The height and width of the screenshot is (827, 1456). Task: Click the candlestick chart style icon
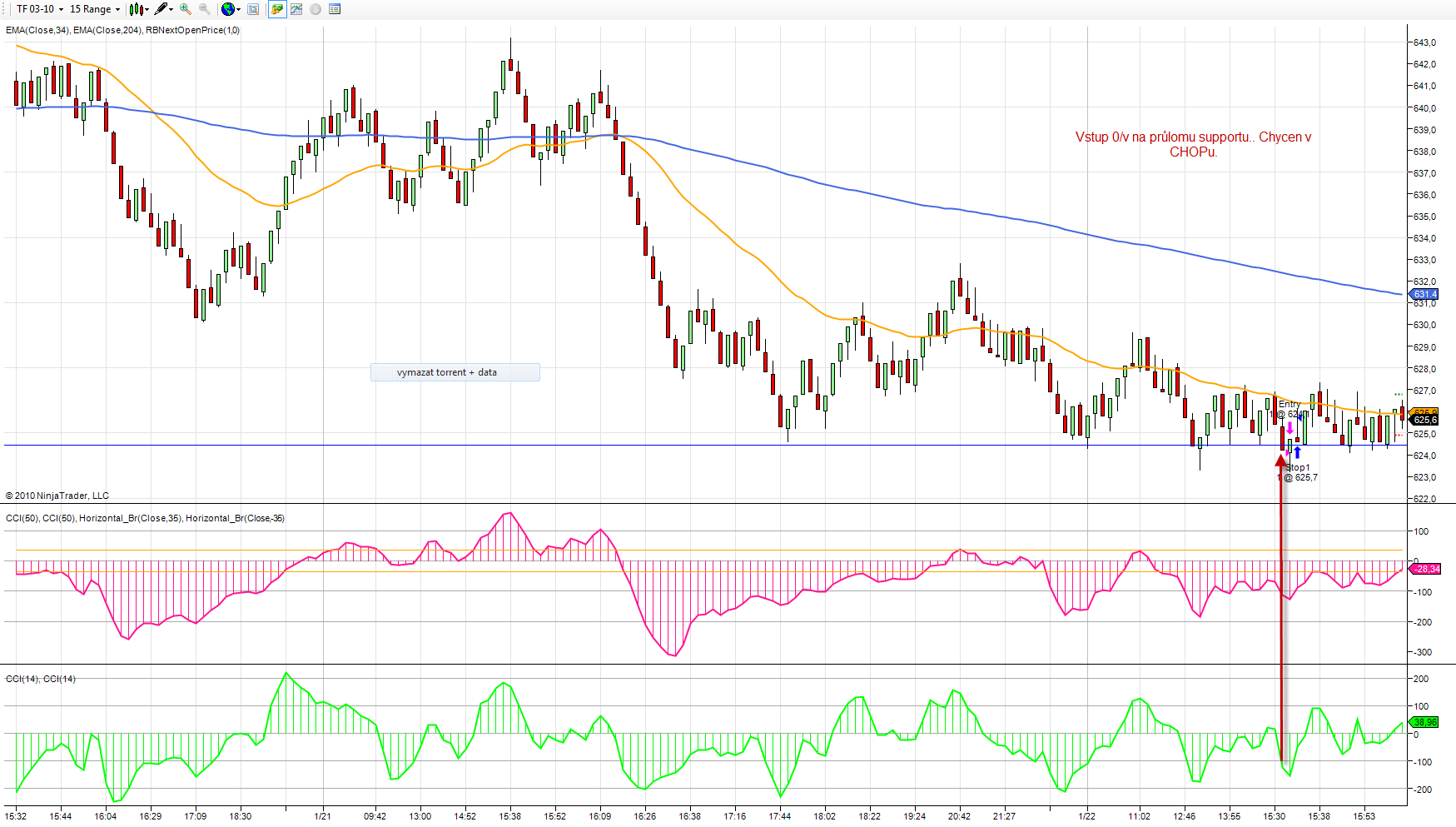coord(136,9)
